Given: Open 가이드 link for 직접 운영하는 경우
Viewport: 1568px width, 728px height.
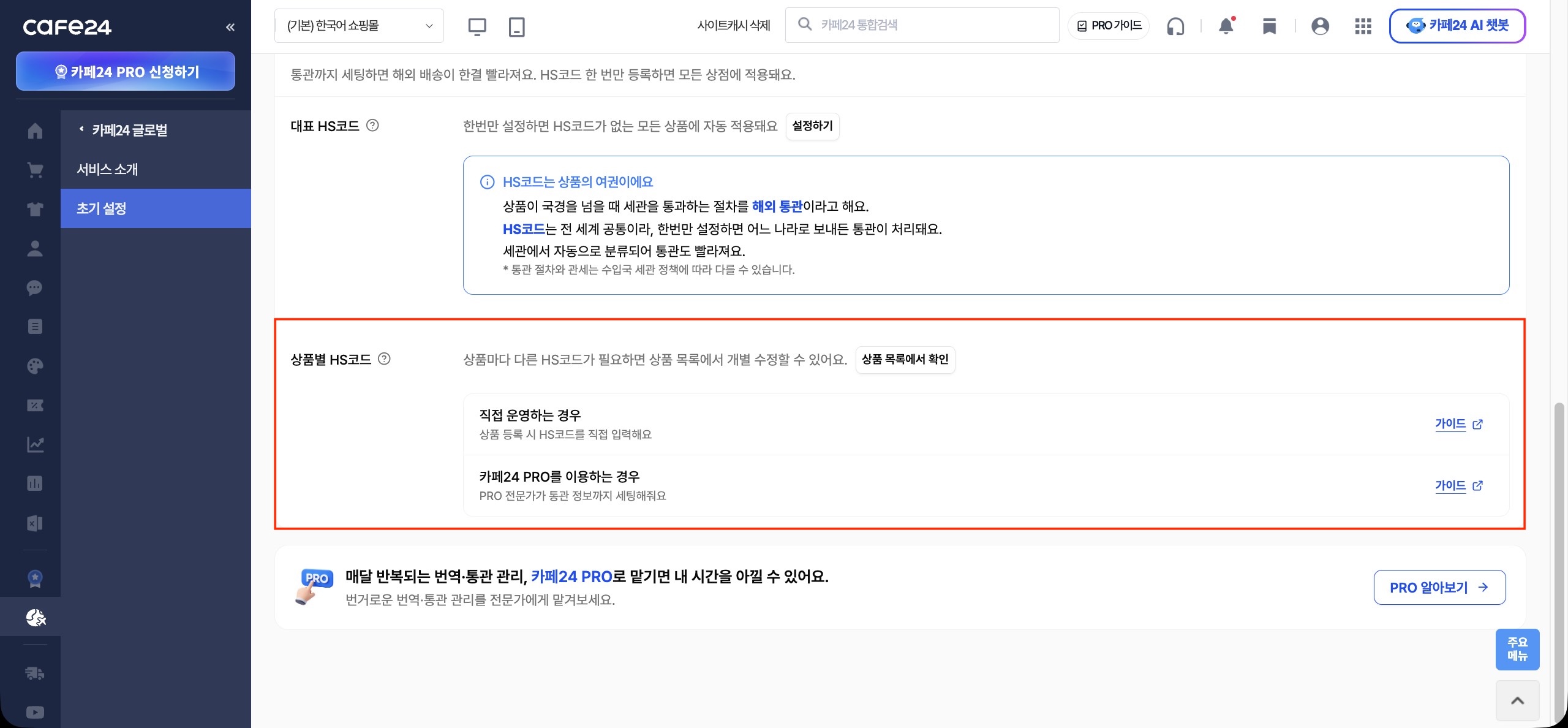Looking at the screenshot, I should (x=1458, y=424).
